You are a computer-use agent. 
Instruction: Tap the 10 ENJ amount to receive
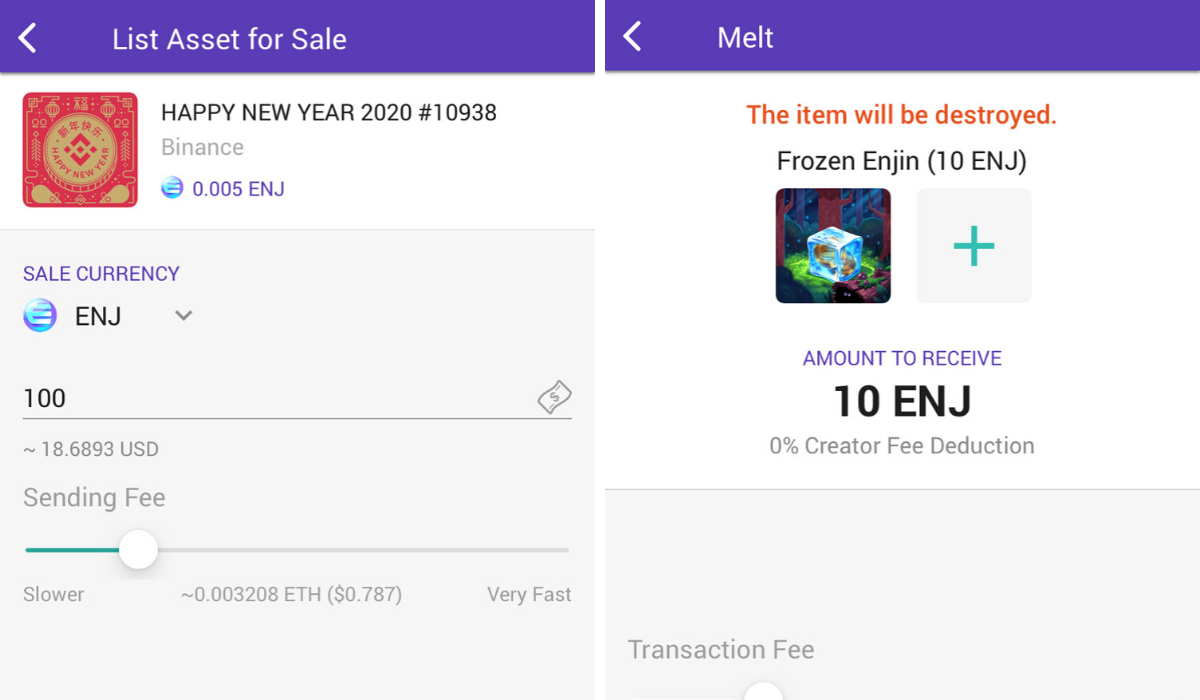902,401
